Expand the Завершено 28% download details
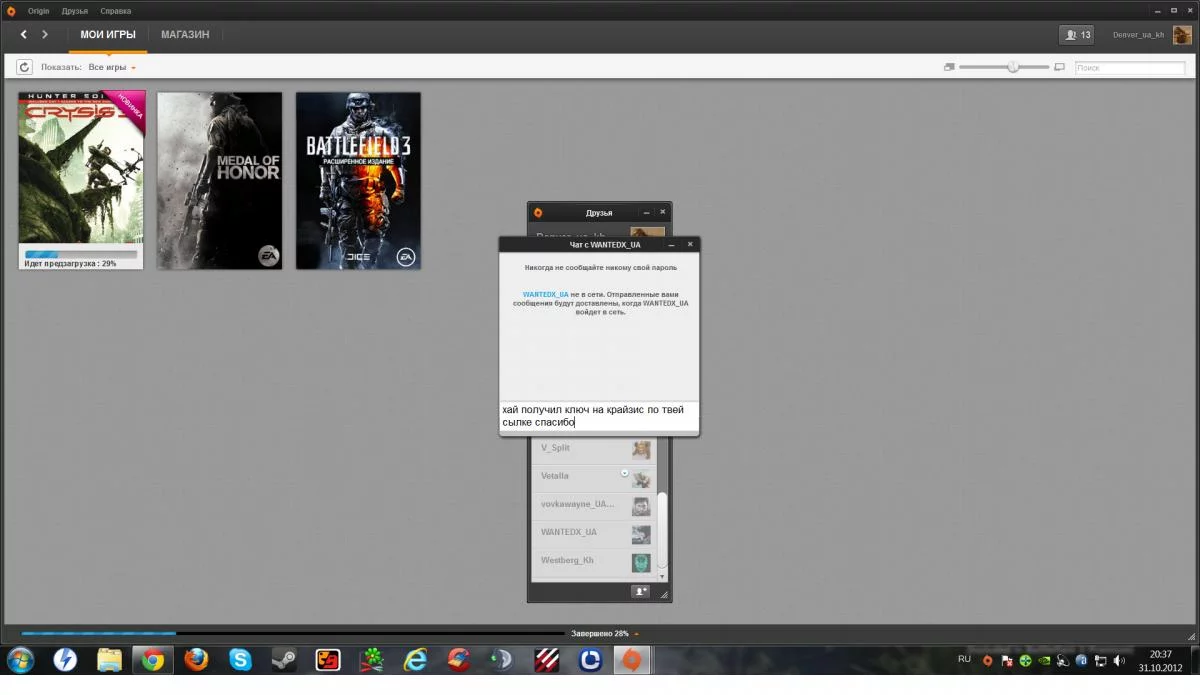1200x695 pixels. 605,633
